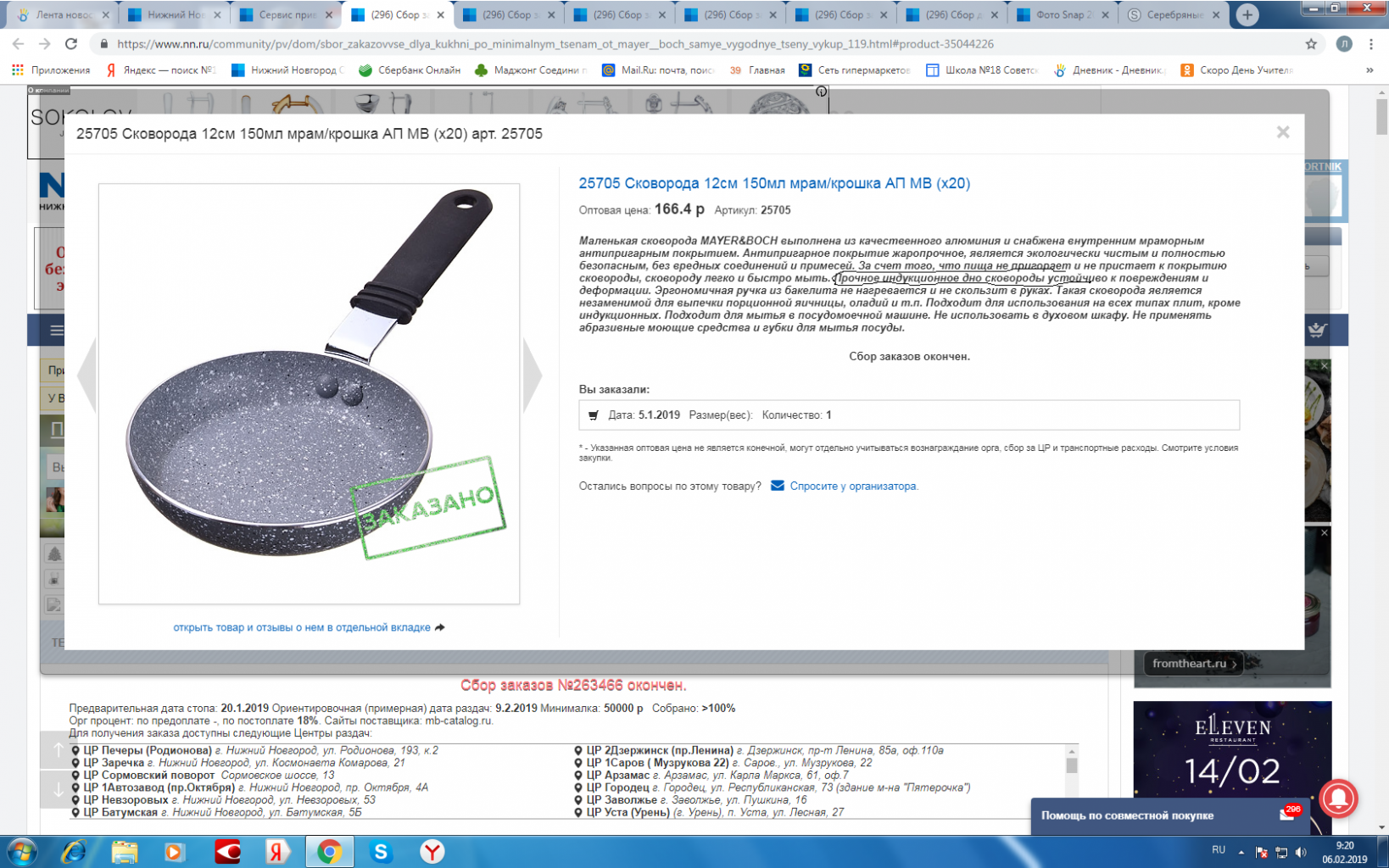
Task: Show hidden system tray icons arrow
Action: (1241, 852)
